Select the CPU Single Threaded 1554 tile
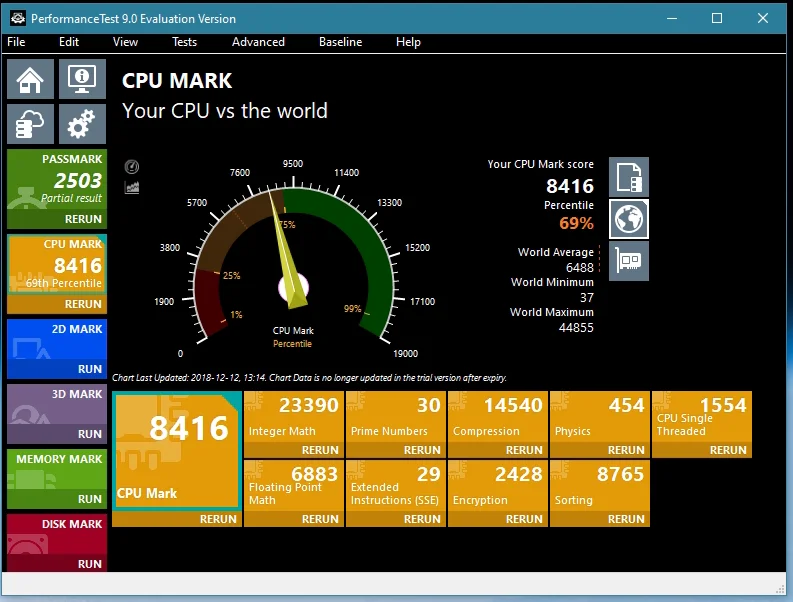This screenshot has width=793, height=602. [x=702, y=416]
